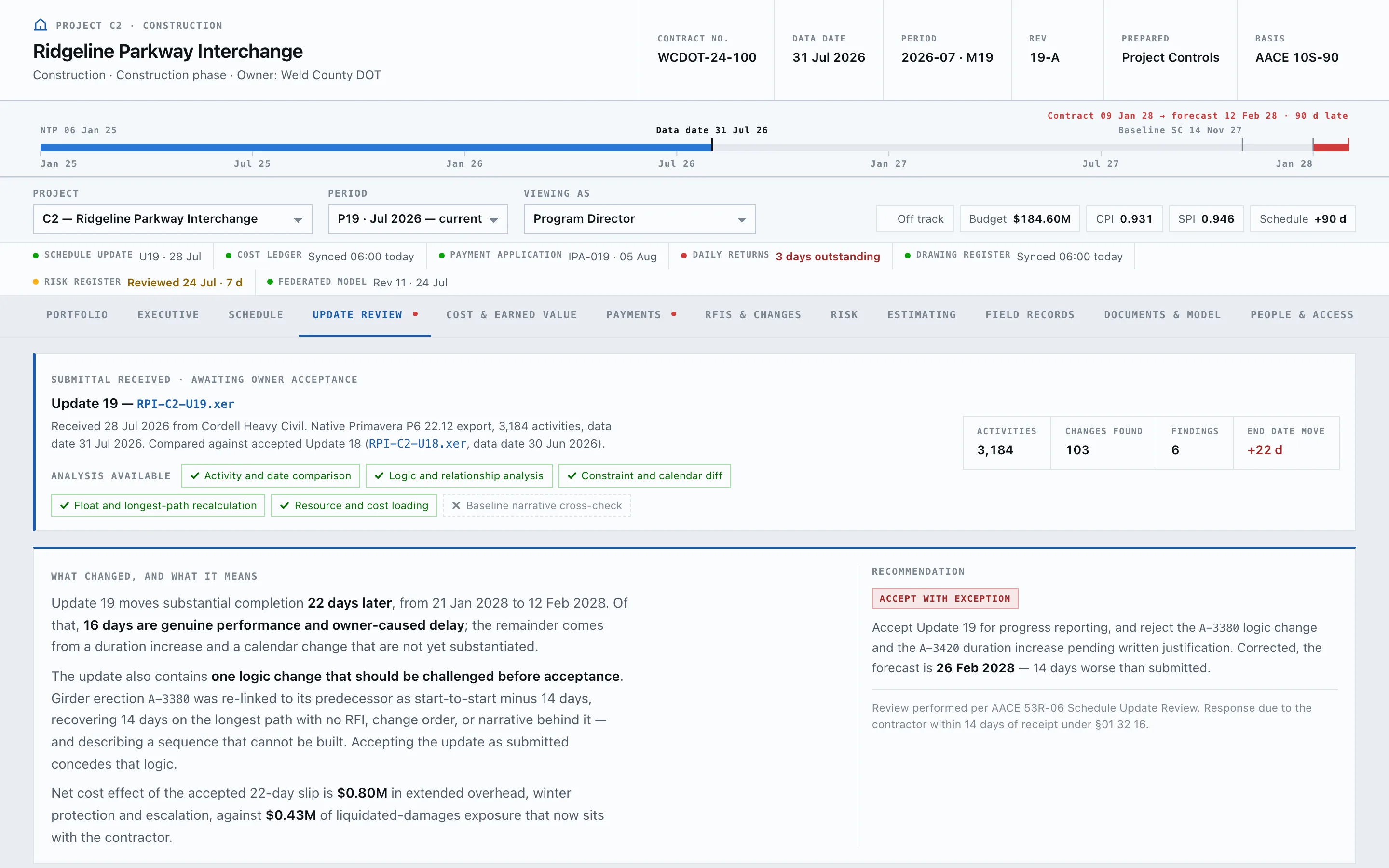Open the RPI-C2-U19.xer file link
This screenshot has width=1389, height=868.
point(185,404)
